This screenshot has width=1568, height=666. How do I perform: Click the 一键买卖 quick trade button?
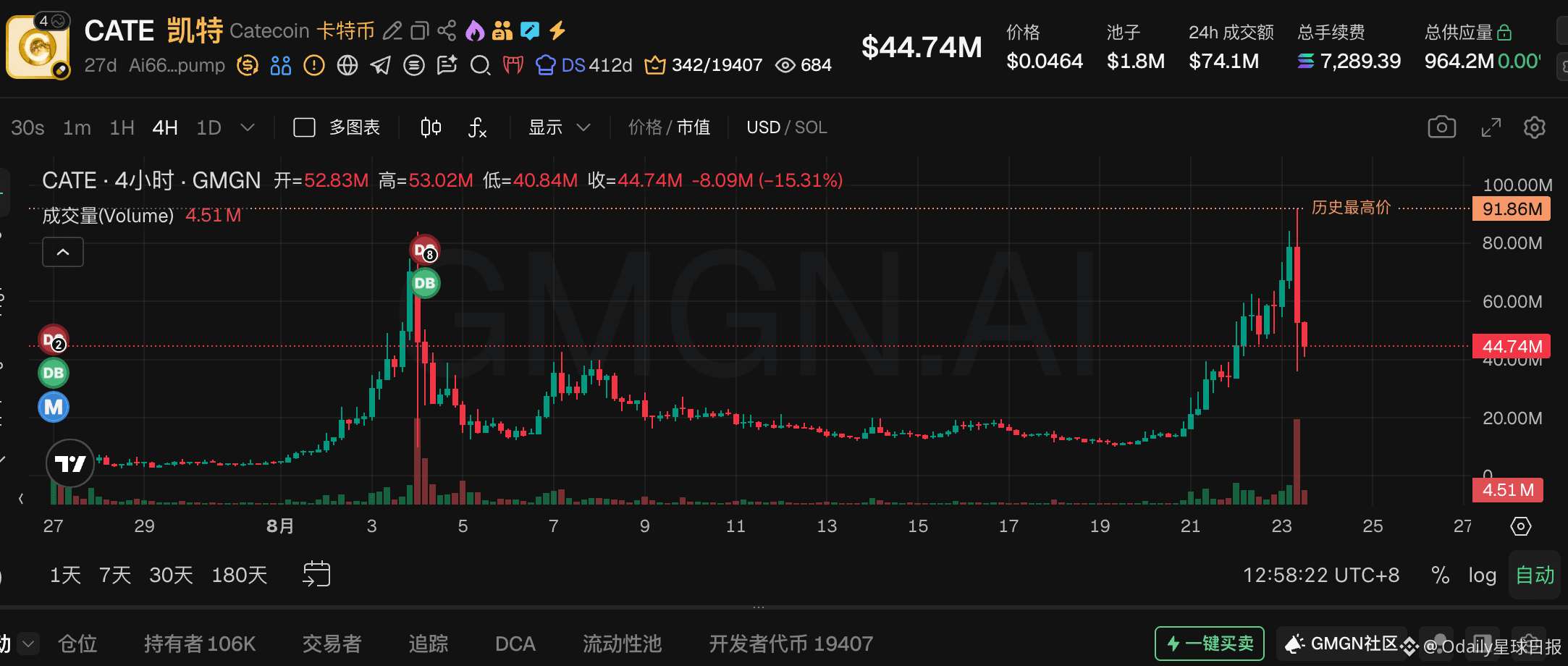coord(1210,644)
